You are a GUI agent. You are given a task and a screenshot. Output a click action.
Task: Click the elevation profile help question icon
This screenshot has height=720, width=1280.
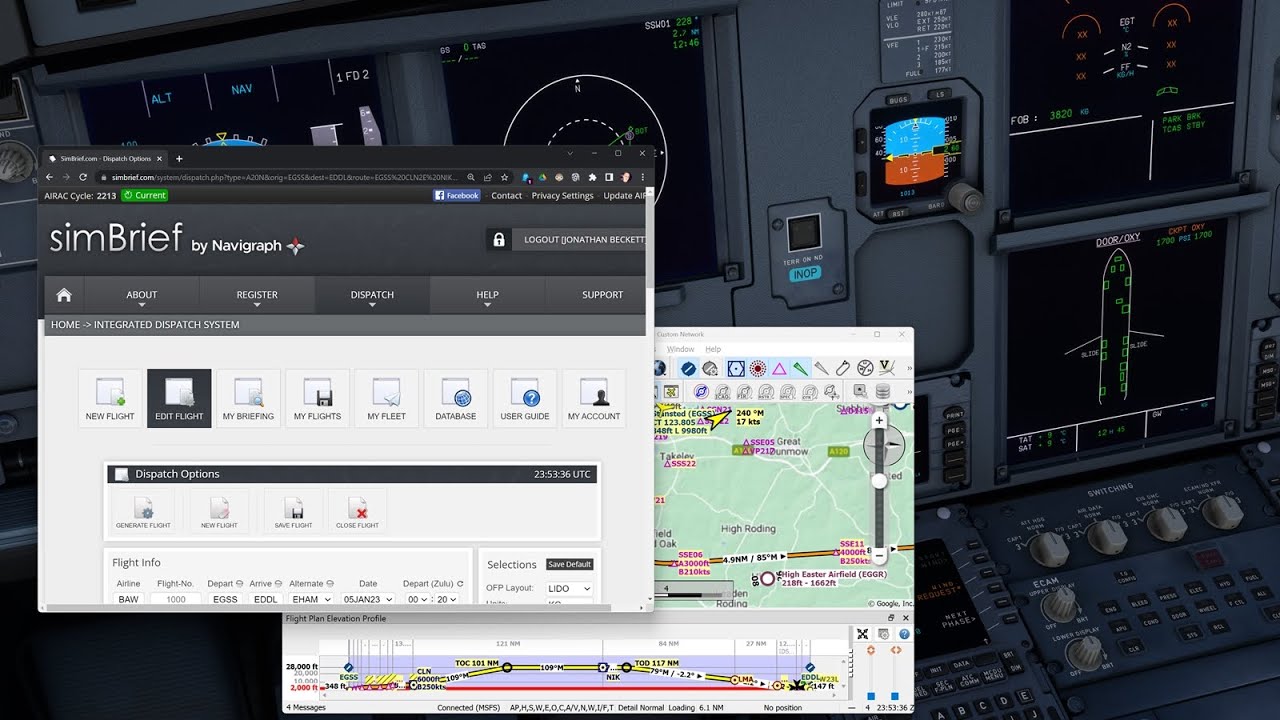pos(904,634)
